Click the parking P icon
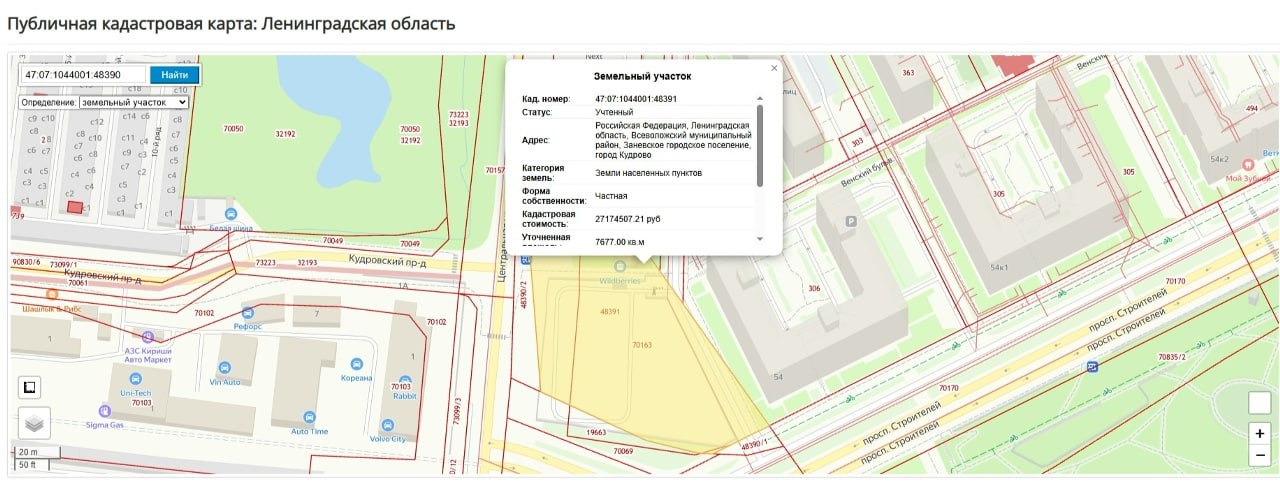The height and width of the screenshot is (488, 1280). (852, 222)
